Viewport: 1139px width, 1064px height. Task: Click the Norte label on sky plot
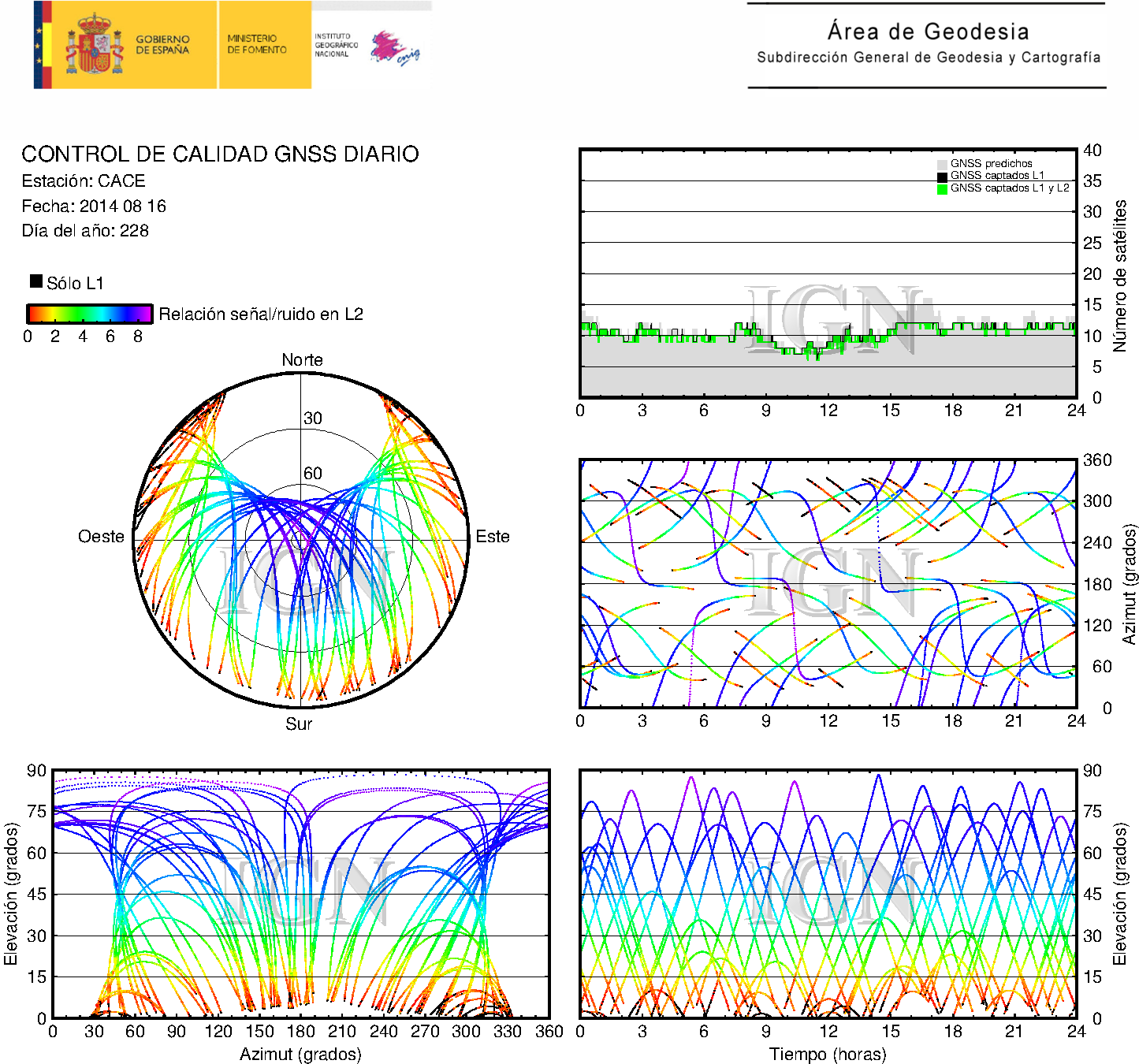pyautogui.click(x=302, y=360)
